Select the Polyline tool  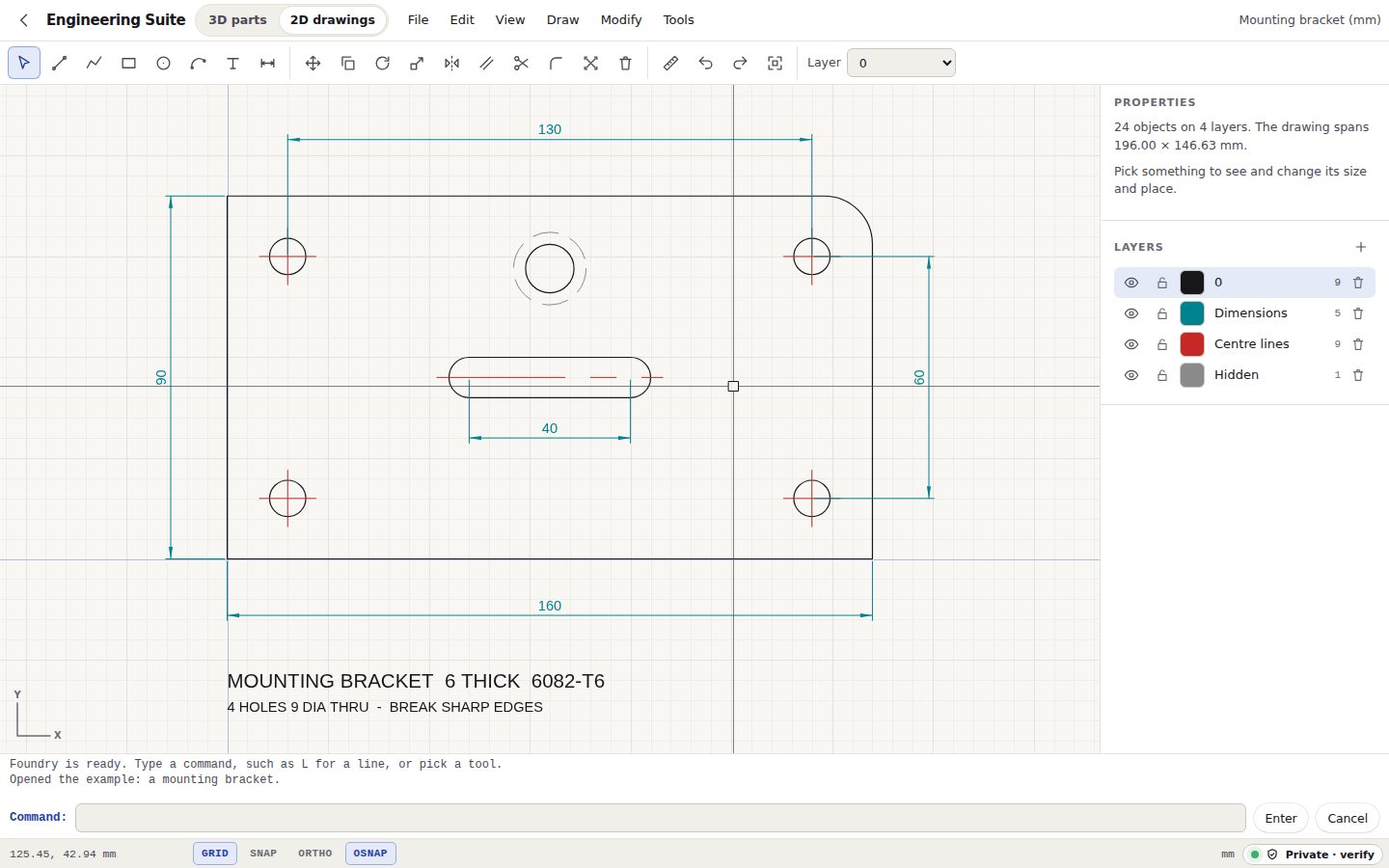tap(94, 63)
